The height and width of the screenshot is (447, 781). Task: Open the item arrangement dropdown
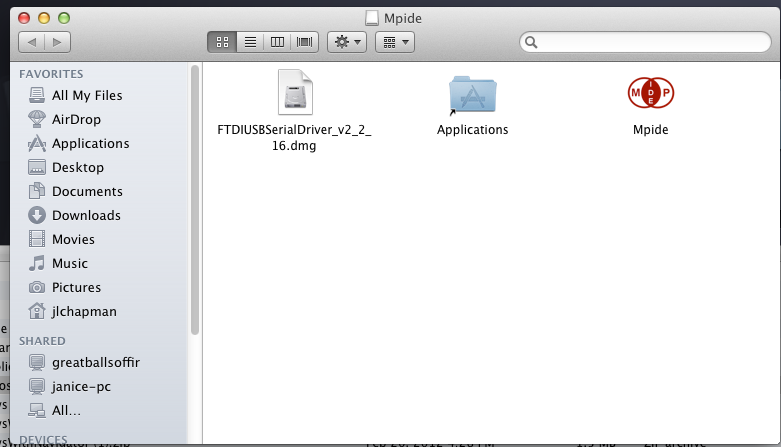point(395,42)
